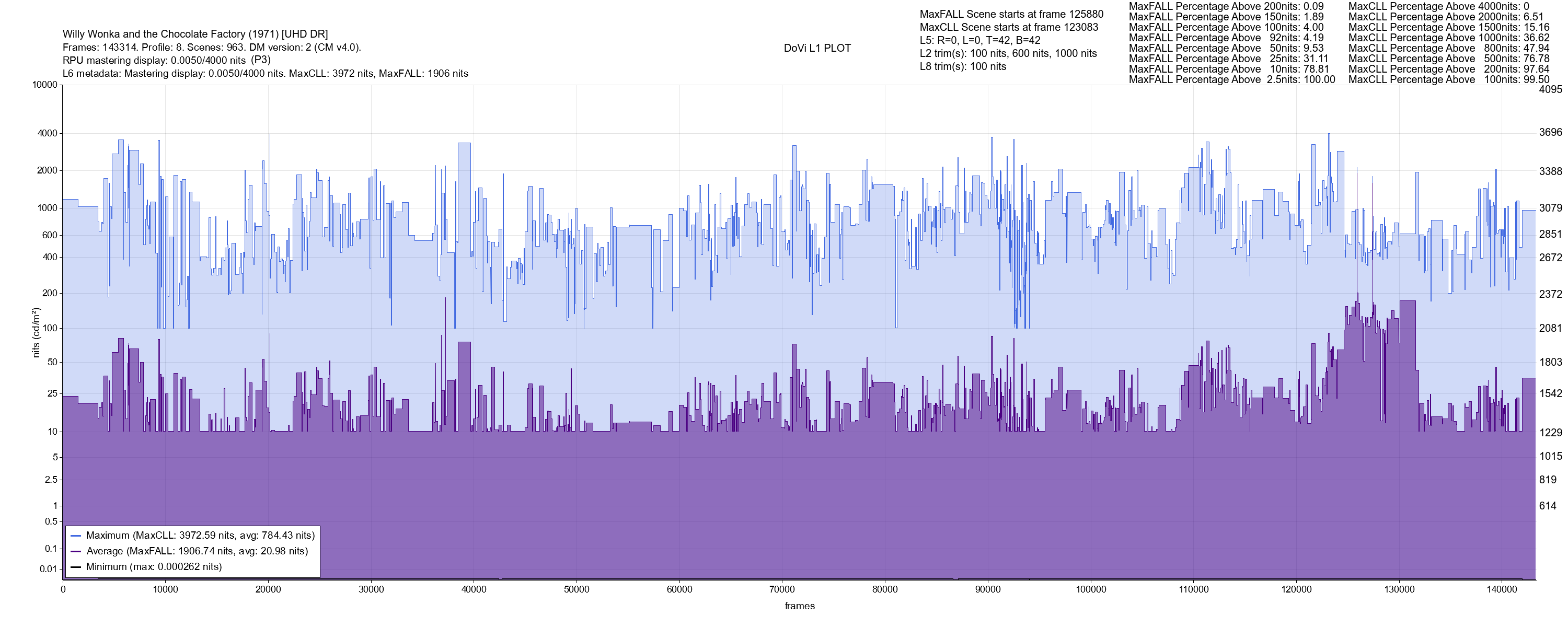Click the MaxFALL Scene starts at frame text
The image size is (1568, 627).
[1011, 14]
